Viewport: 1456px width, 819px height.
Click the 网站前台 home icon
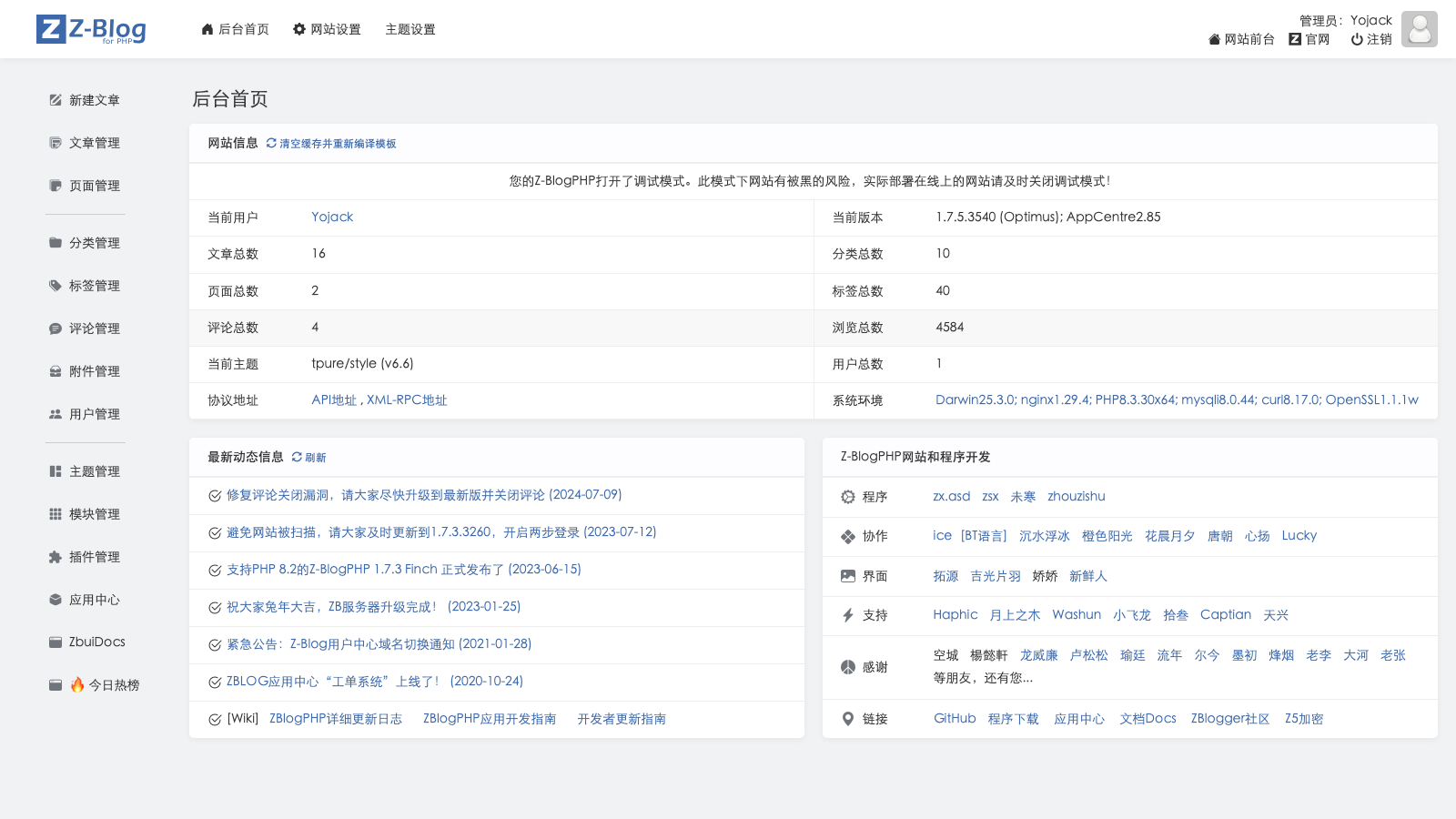1214,39
